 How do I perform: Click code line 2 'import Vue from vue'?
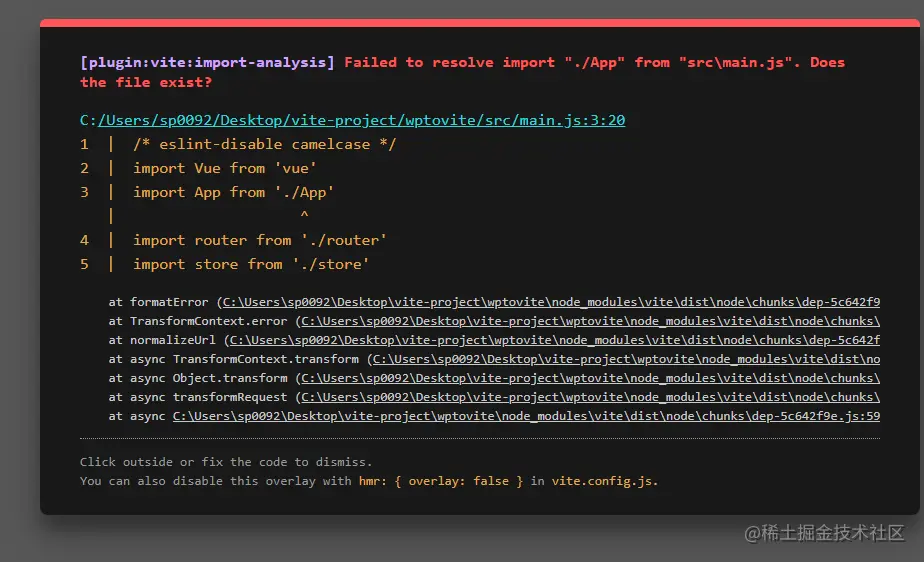(225, 168)
